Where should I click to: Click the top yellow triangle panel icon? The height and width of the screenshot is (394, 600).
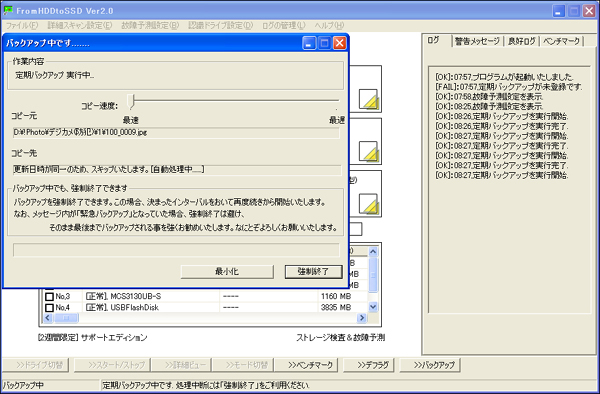[x=368, y=99]
